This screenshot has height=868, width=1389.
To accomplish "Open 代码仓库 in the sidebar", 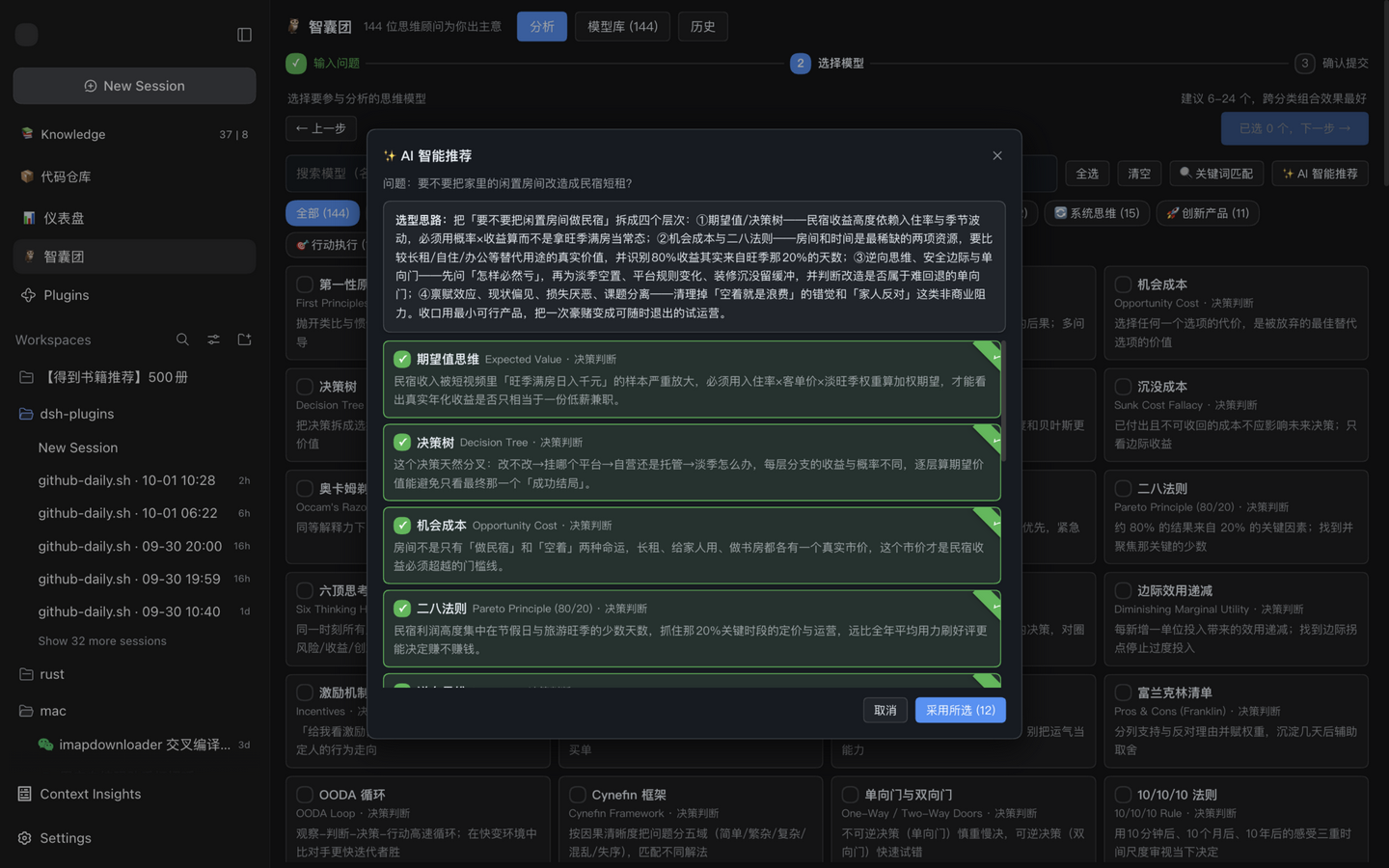I will coord(134,176).
